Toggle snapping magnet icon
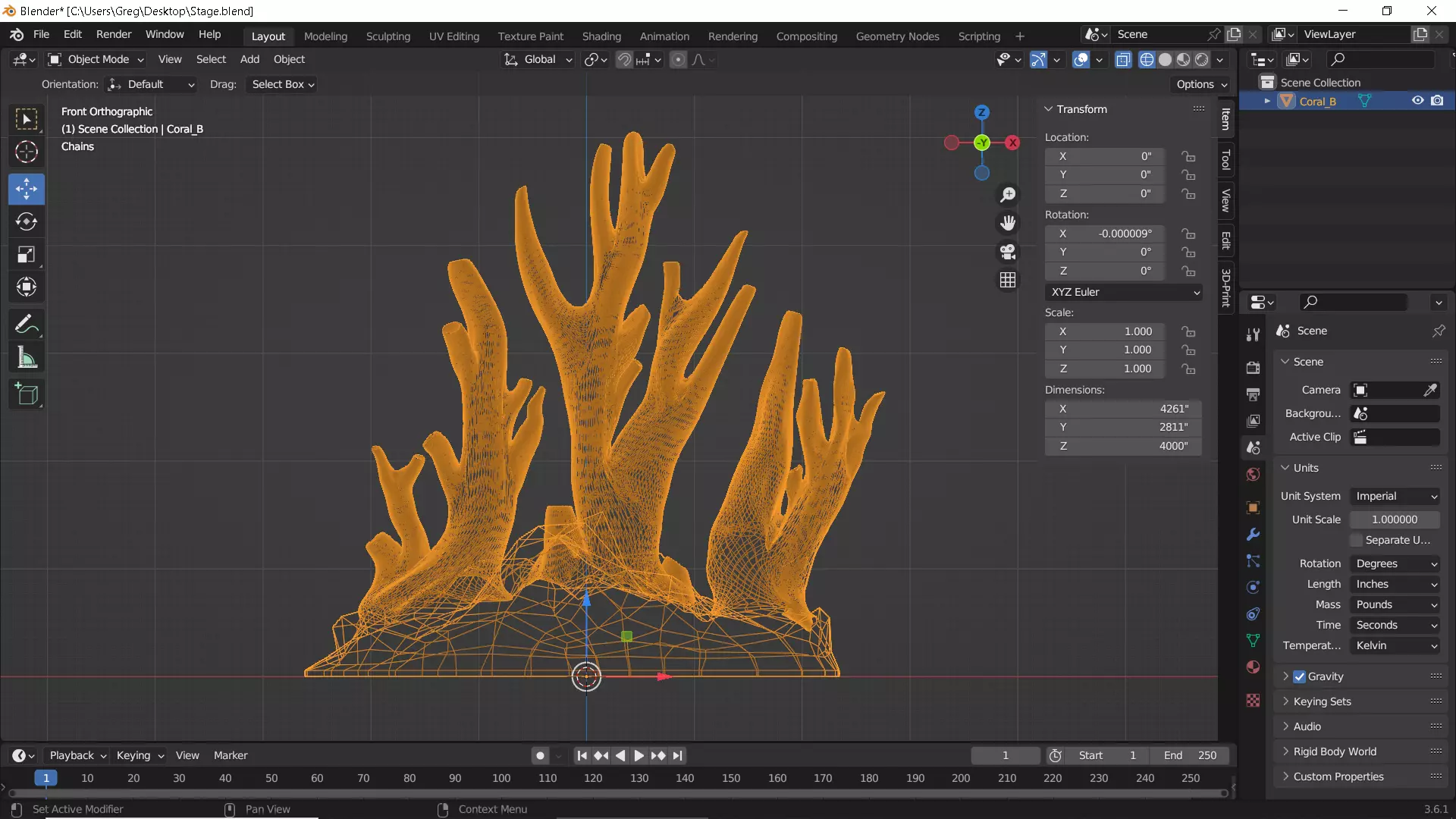This screenshot has width=1456, height=819. pos(624,60)
